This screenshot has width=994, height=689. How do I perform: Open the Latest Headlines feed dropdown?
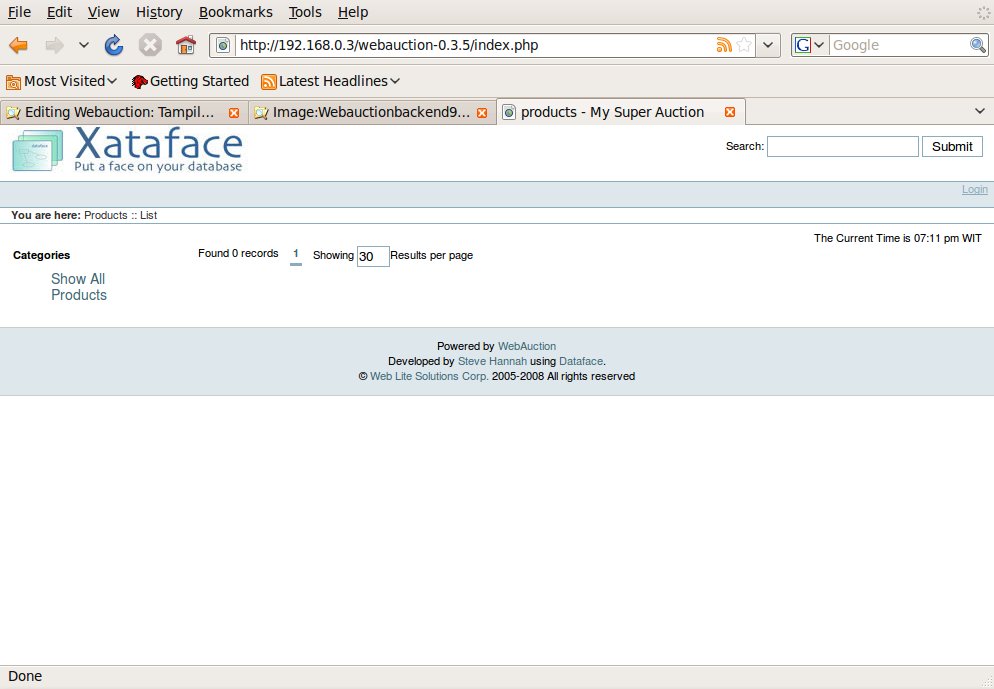(x=330, y=81)
